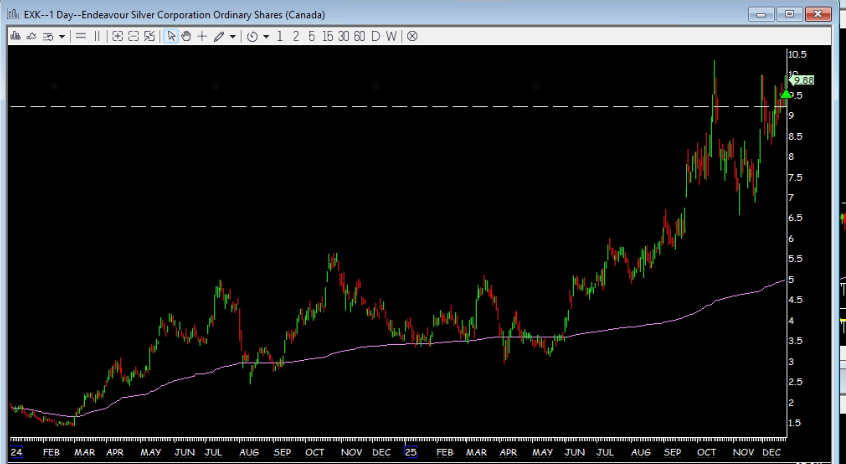Close the EXK chart window

tap(818, 14)
